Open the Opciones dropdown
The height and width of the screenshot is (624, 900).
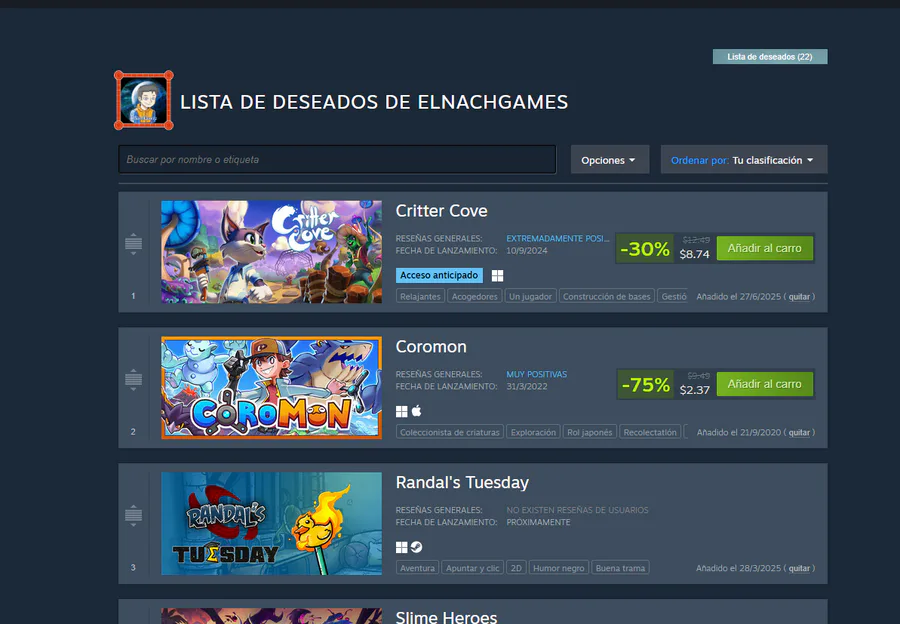click(610, 160)
